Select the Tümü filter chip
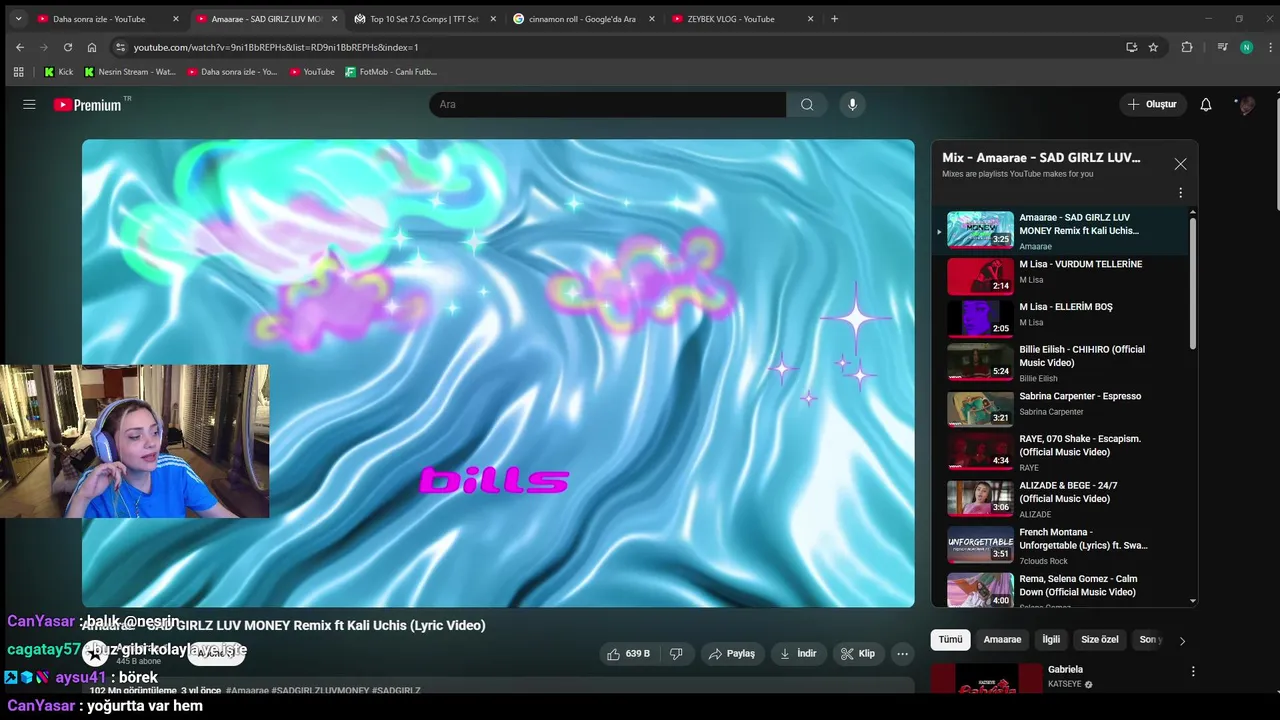The image size is (1280, 720). pyautogui.click(x=950, y=640)
